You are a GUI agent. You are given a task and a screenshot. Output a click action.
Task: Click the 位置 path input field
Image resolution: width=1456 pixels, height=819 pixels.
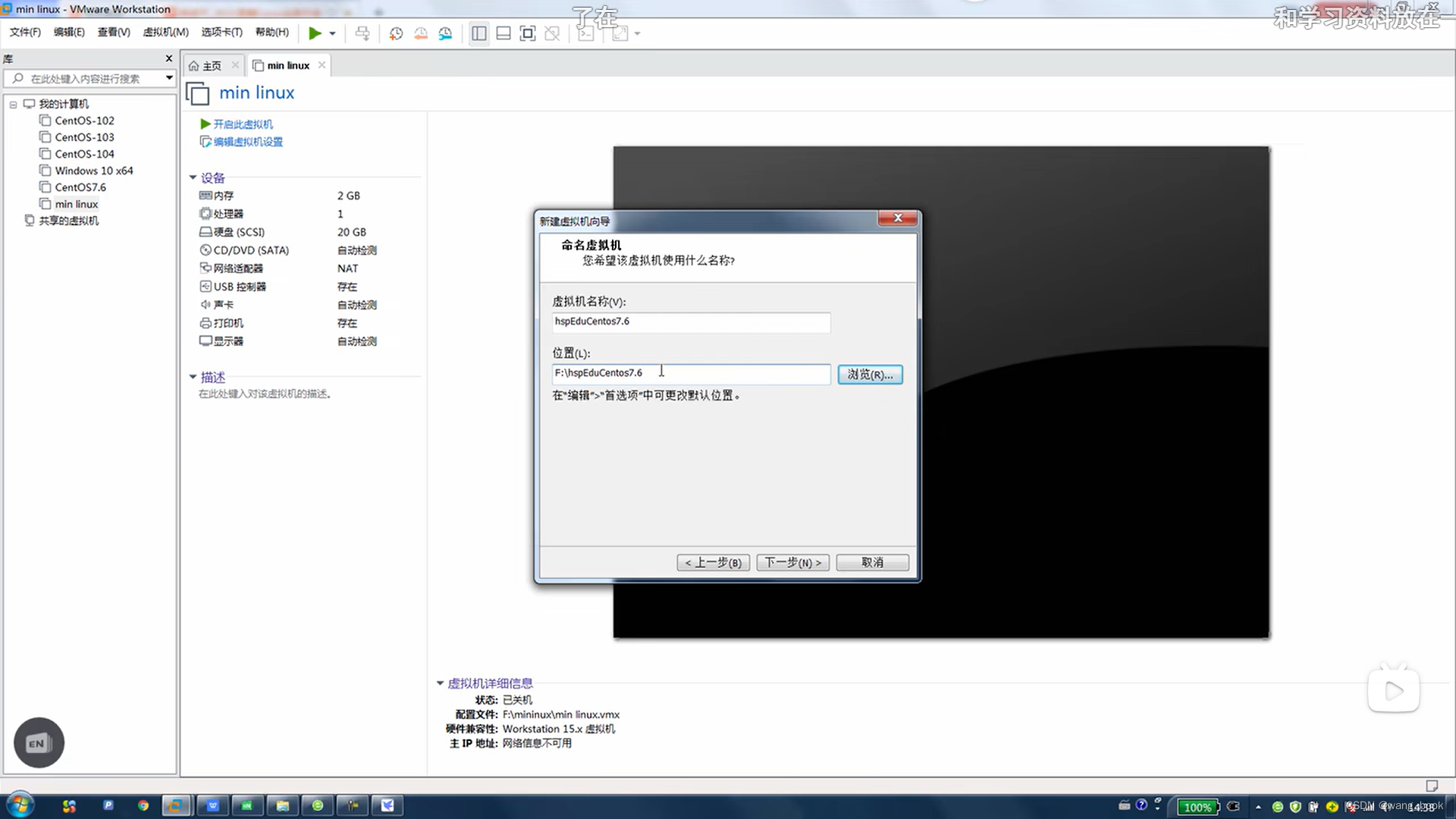point(691,373)
